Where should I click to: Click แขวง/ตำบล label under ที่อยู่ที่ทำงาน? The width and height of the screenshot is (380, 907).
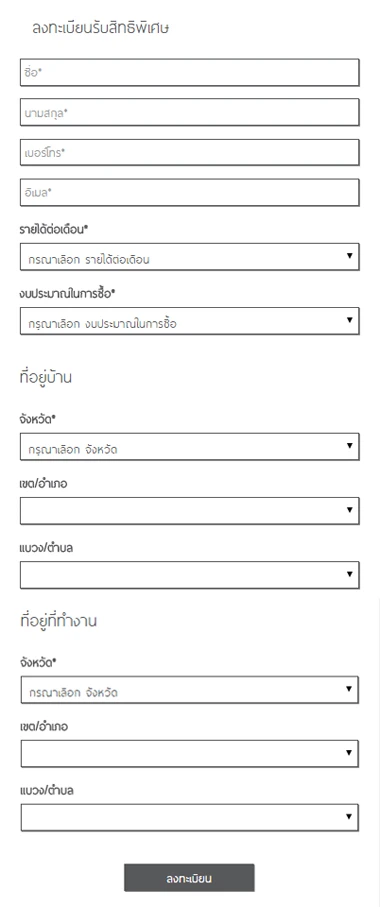(46, 790)
